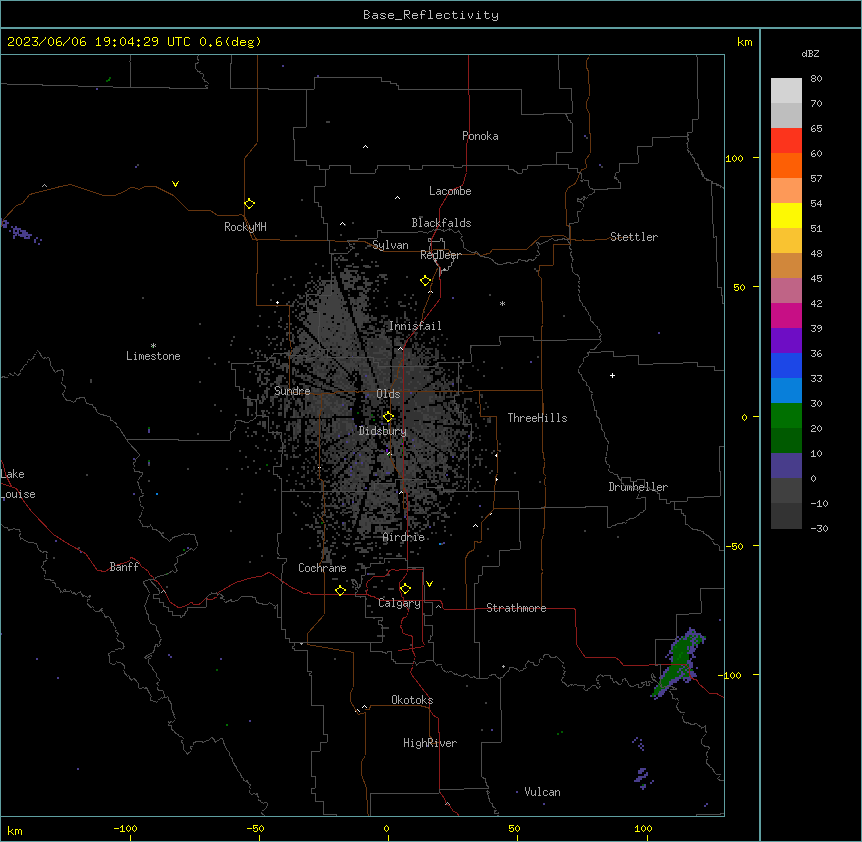Click the Airdrie label
The image size is (862, 842).
pos(404,537)
